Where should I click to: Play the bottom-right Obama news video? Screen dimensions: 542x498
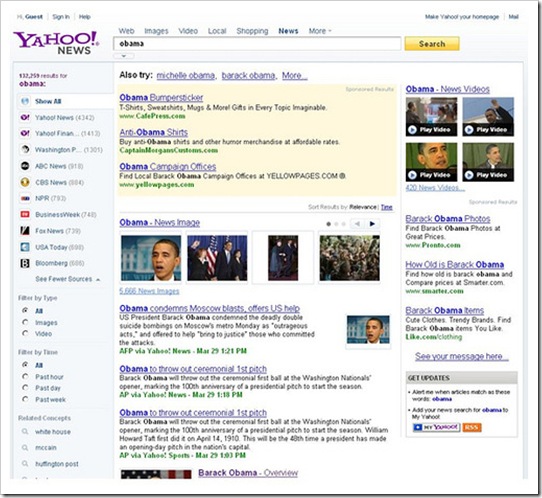(x=488, y=162)
